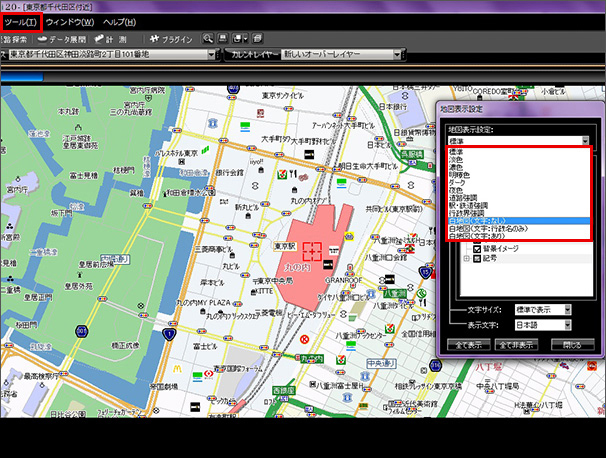Open the ヘルプ(H) menu
Viewport: 606px width, 458px height.
[119, 22]
